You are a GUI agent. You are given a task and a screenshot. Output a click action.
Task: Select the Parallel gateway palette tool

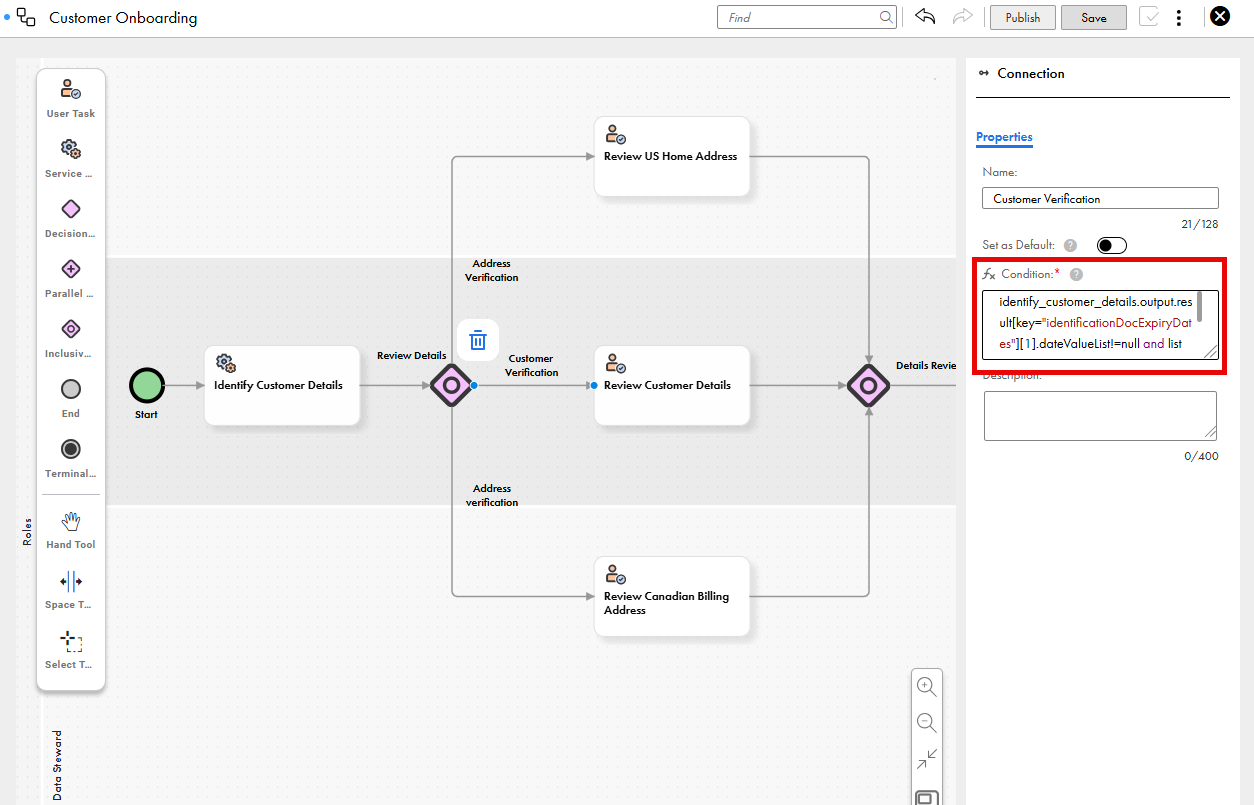(70, 279)
